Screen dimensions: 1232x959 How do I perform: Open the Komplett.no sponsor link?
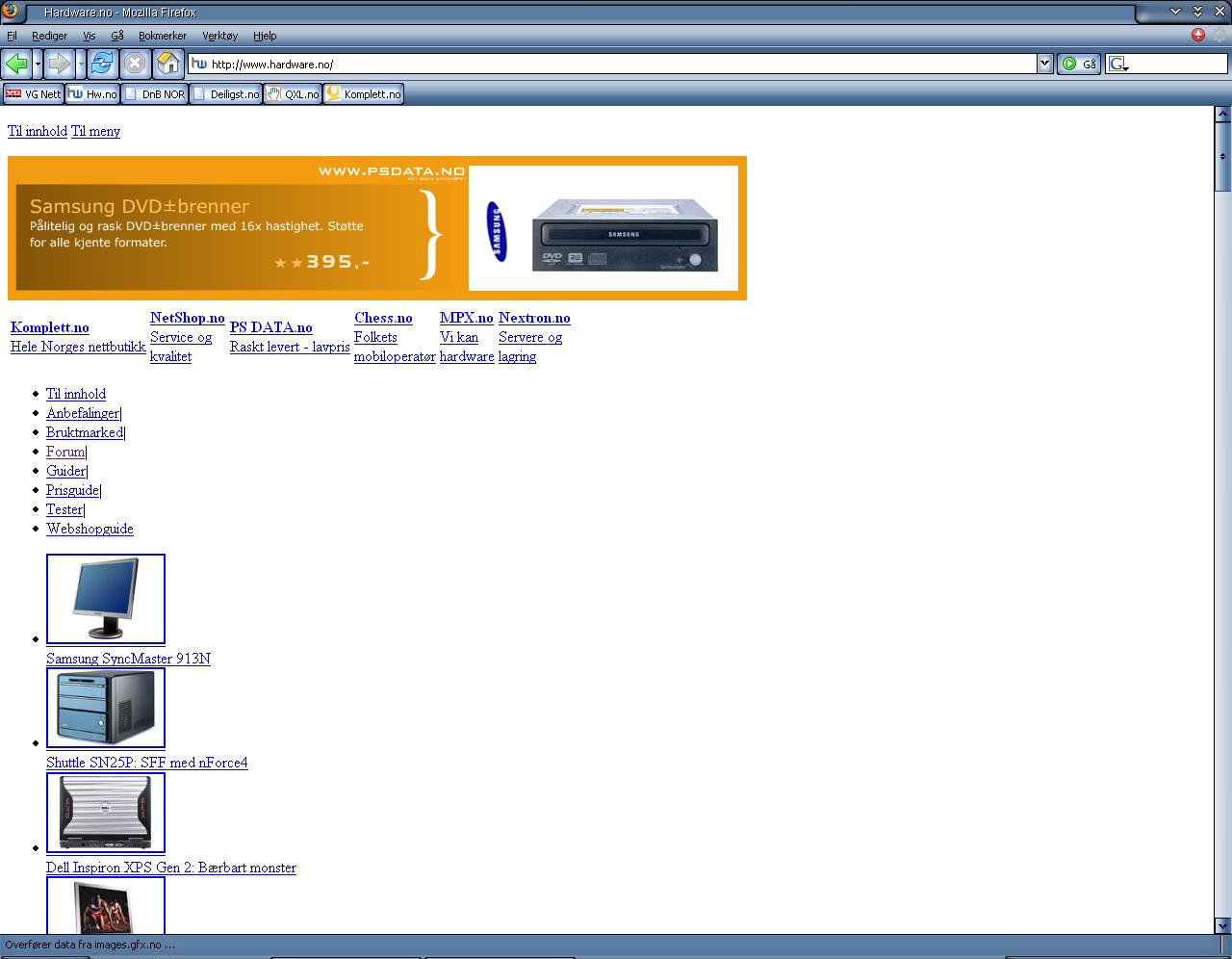click(x=50, y=327)
